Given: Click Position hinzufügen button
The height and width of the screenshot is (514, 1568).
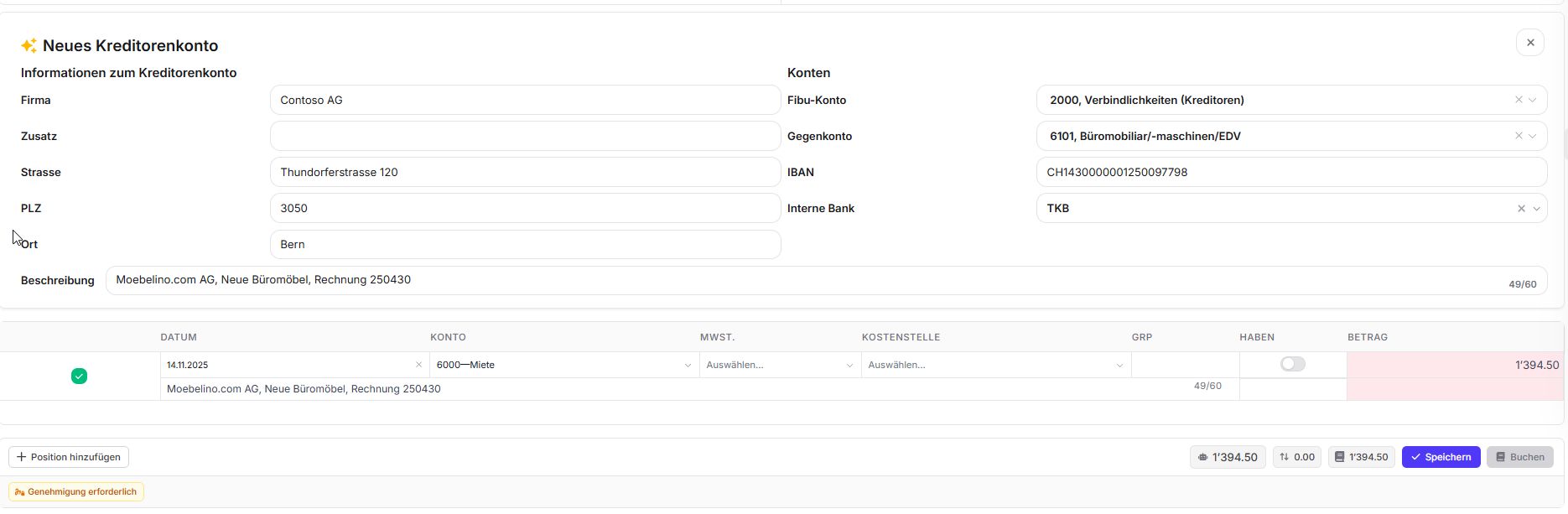Looking at the screenshot, I should (x=69, y=457).
